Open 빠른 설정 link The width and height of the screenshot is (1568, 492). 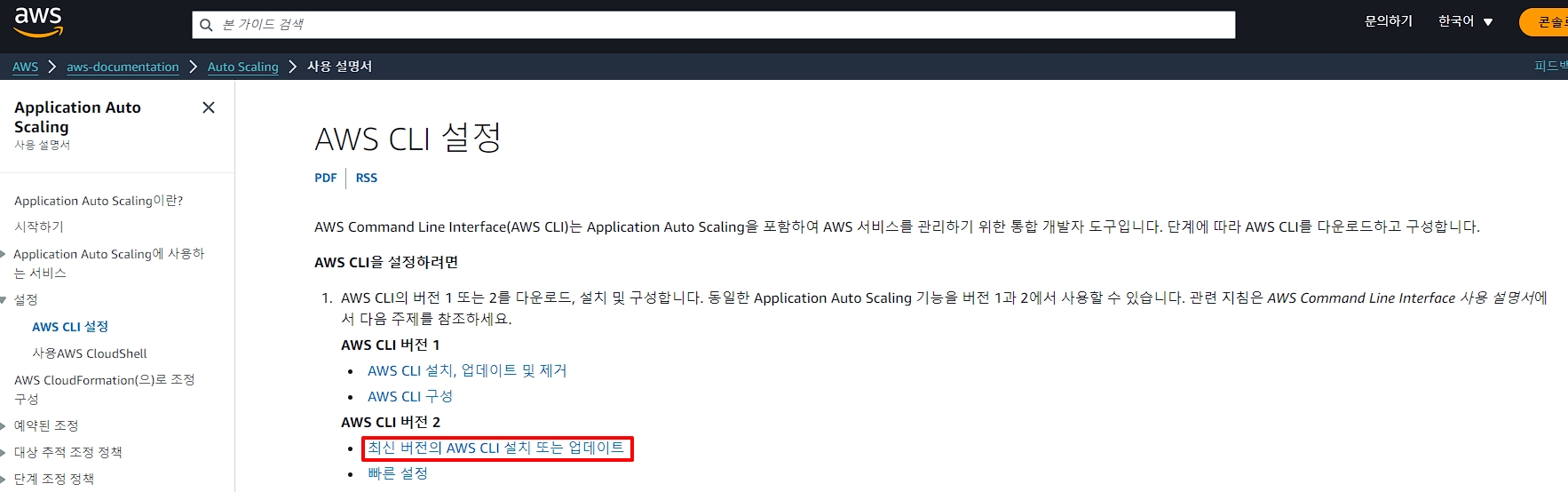click(x=398, y=473)
